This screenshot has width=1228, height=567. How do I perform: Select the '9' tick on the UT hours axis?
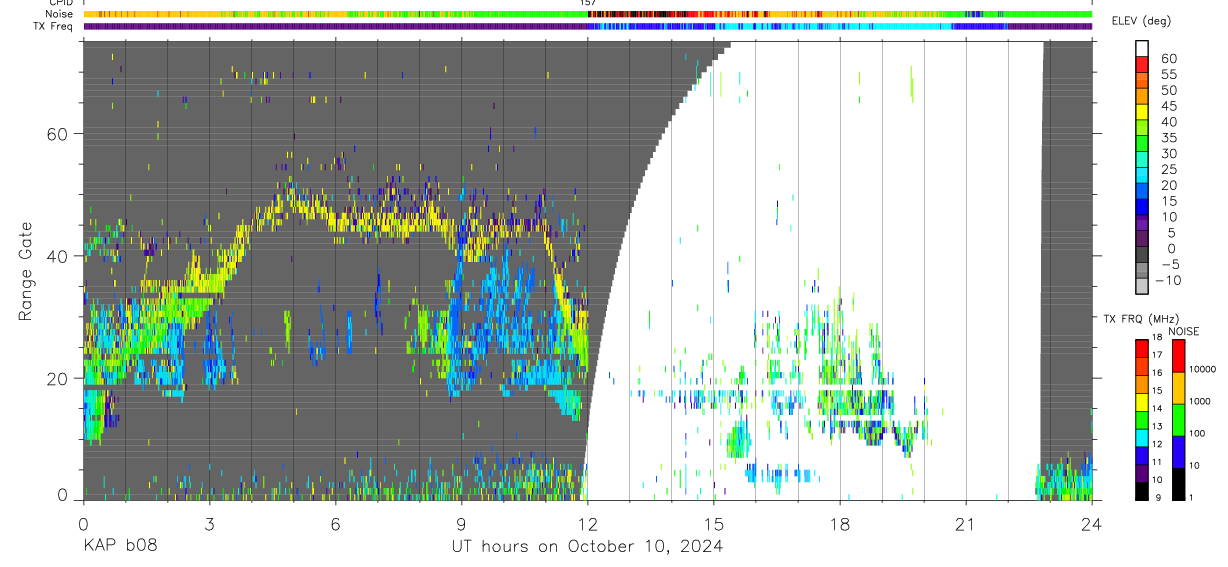click(x=461, y=523)
